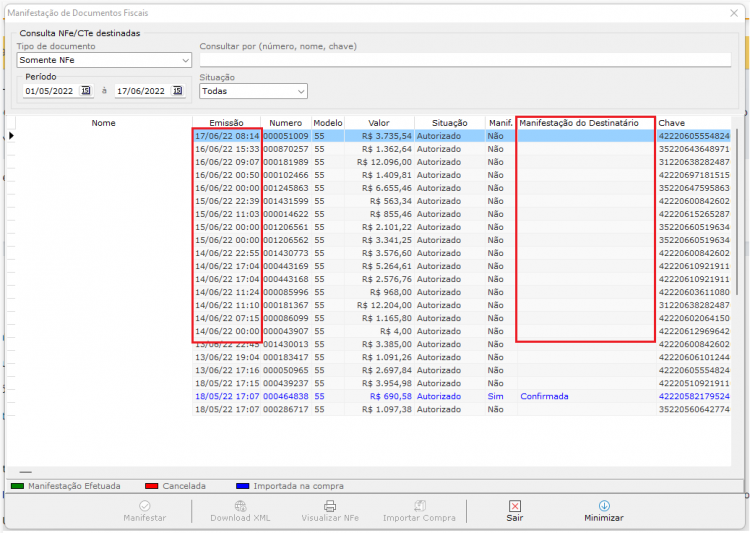Expand the Tipo de documento dropdown
The width and height of the screenshot is (750, 533).
point(186,60)
